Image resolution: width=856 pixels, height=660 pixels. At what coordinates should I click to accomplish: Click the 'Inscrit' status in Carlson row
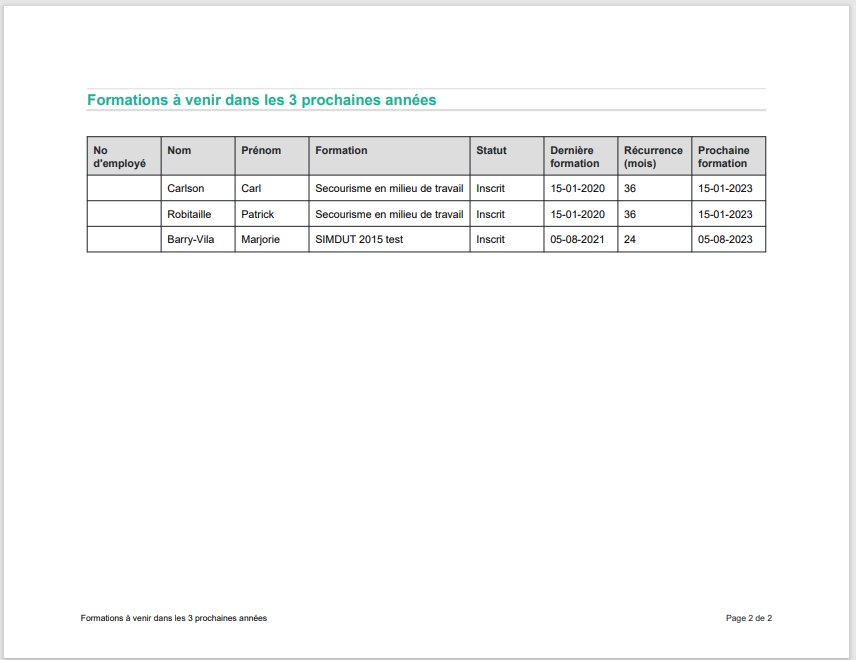(x=507, y=188)
